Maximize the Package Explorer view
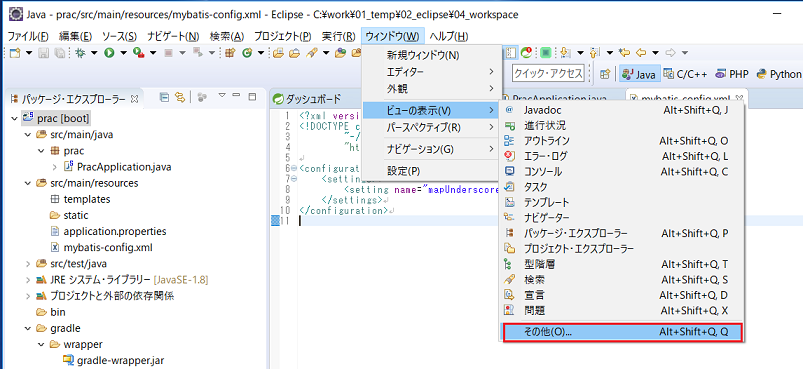The width and height of the screenshot is (803, 369). coord(252,96)
